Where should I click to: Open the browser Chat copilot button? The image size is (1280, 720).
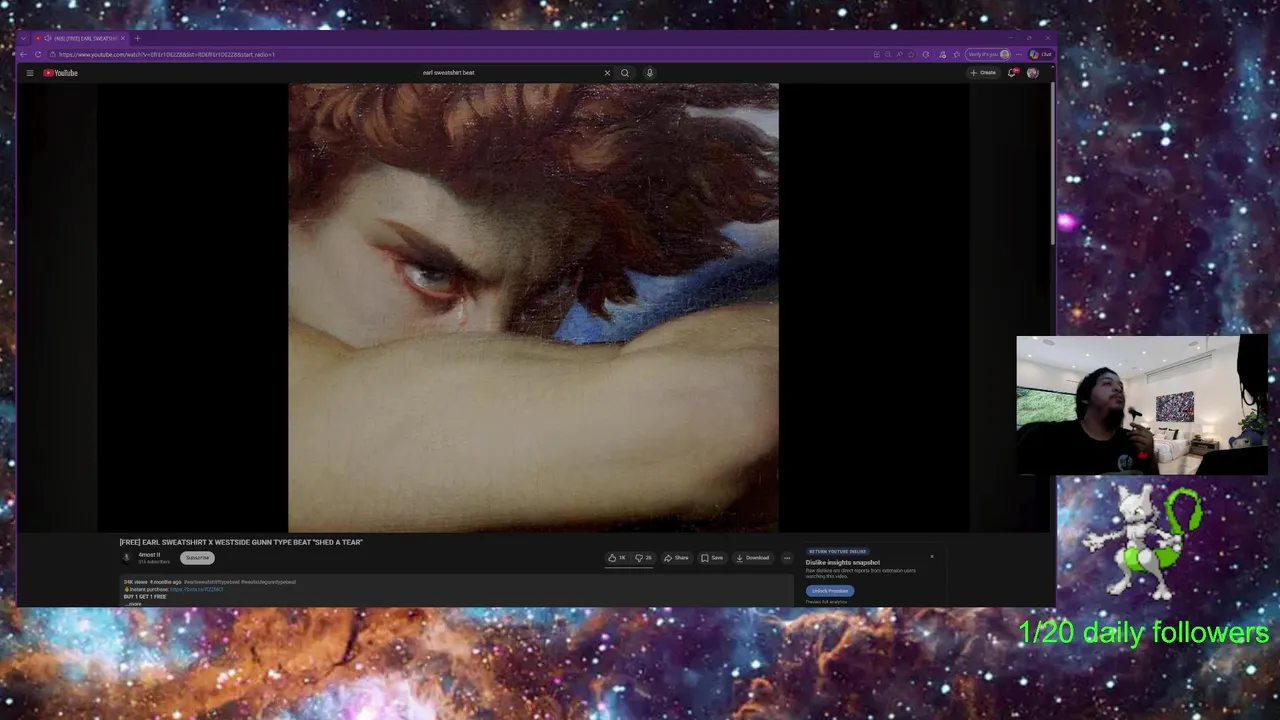(1041, 54)
